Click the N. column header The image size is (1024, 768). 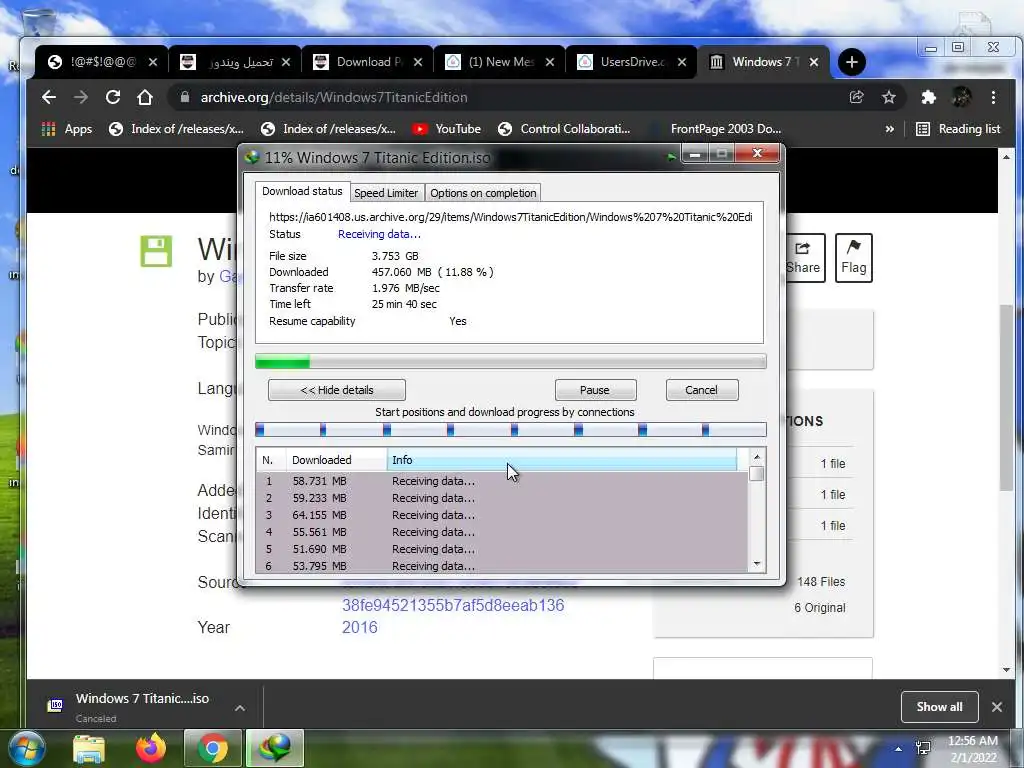271,460
